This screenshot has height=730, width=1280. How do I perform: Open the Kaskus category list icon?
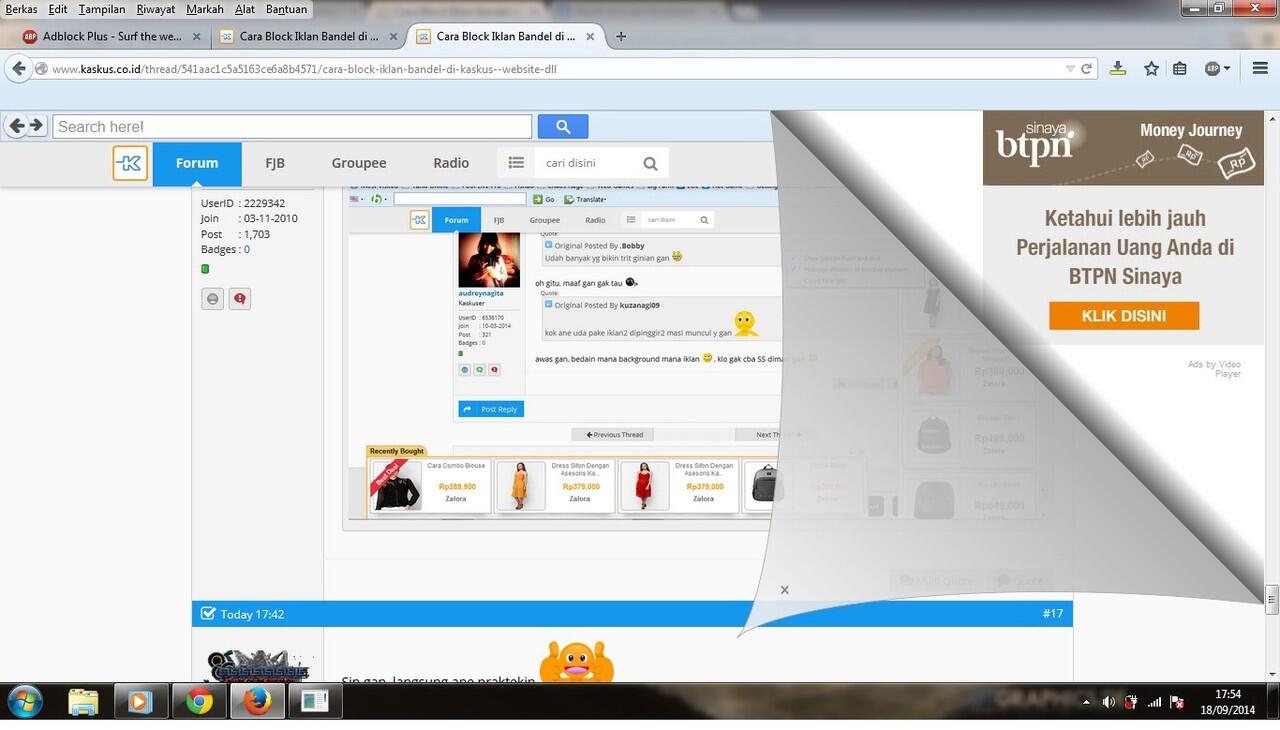(x=516, y=163)
